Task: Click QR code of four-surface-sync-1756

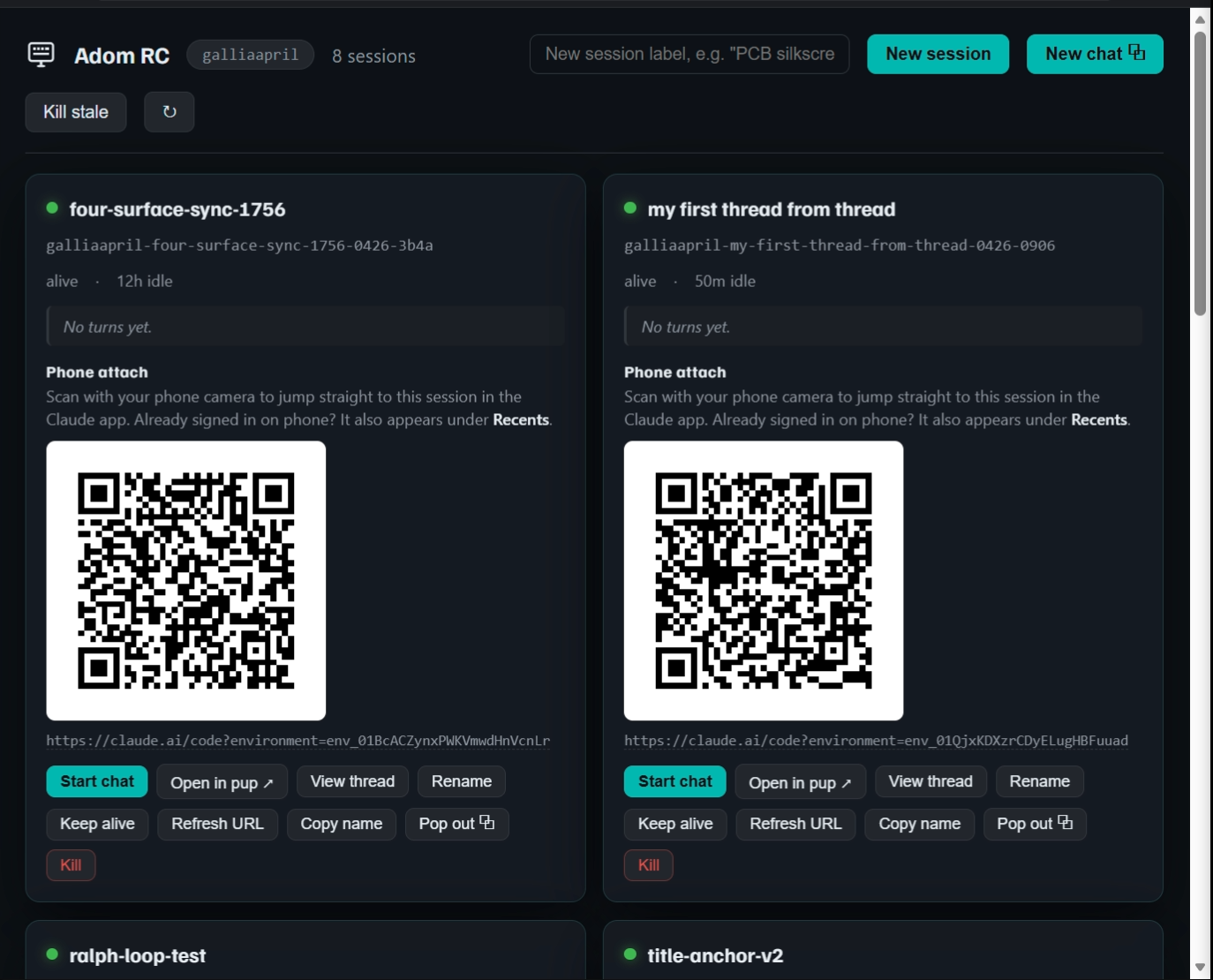Action: [186, 581]
